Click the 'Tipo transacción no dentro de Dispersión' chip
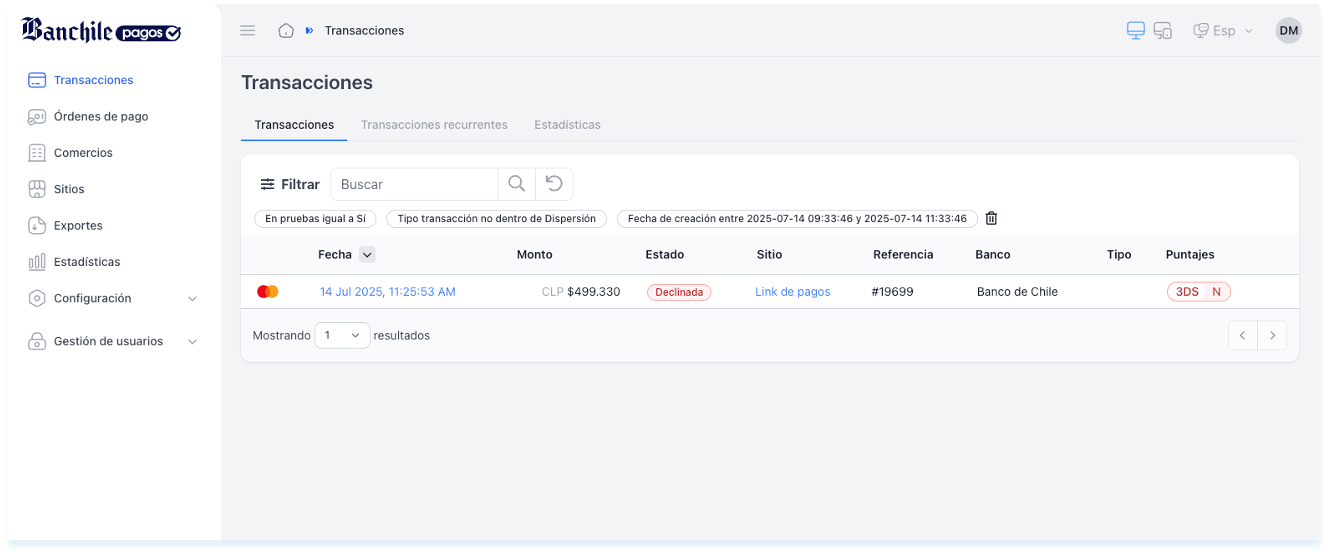The height and width of the screenshot is (554, 1330). click(496, 219)
